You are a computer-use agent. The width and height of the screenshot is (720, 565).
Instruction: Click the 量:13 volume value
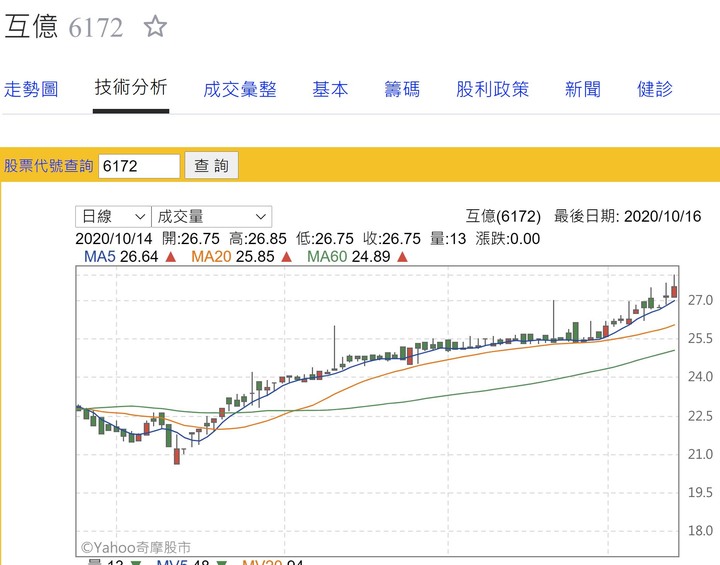(x=448, y=238)
